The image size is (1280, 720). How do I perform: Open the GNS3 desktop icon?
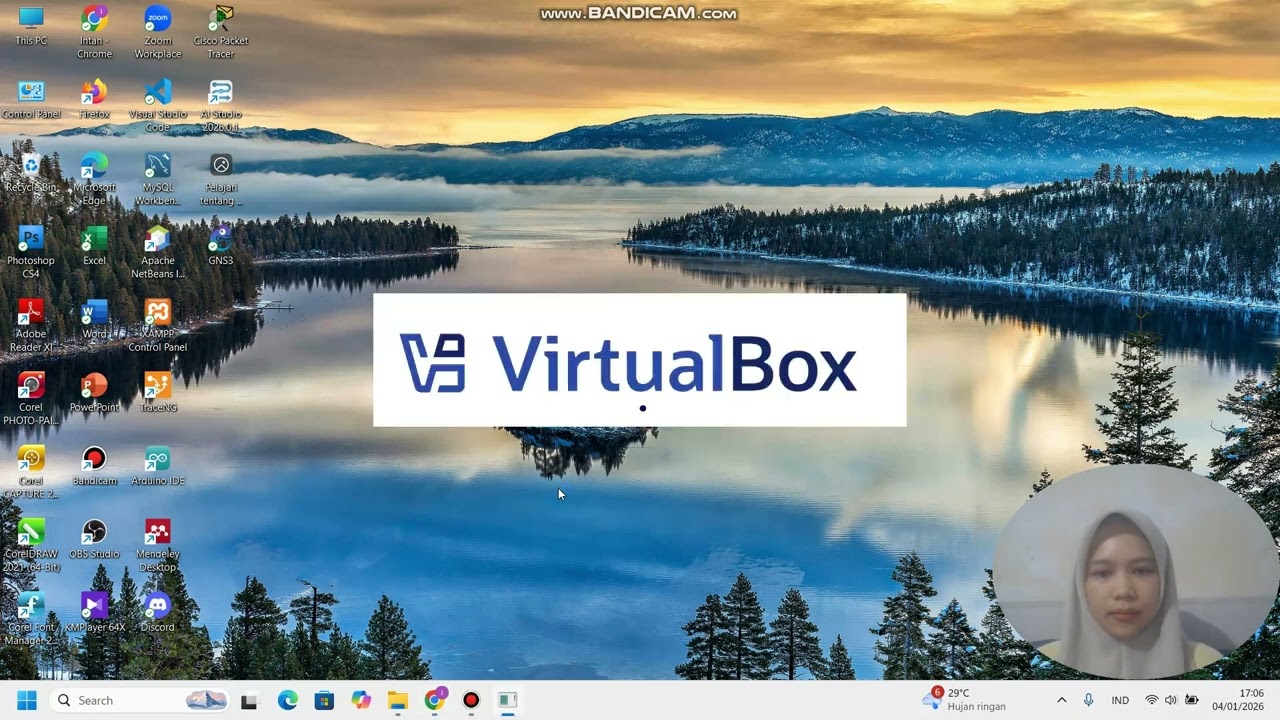tap(221, 246)
